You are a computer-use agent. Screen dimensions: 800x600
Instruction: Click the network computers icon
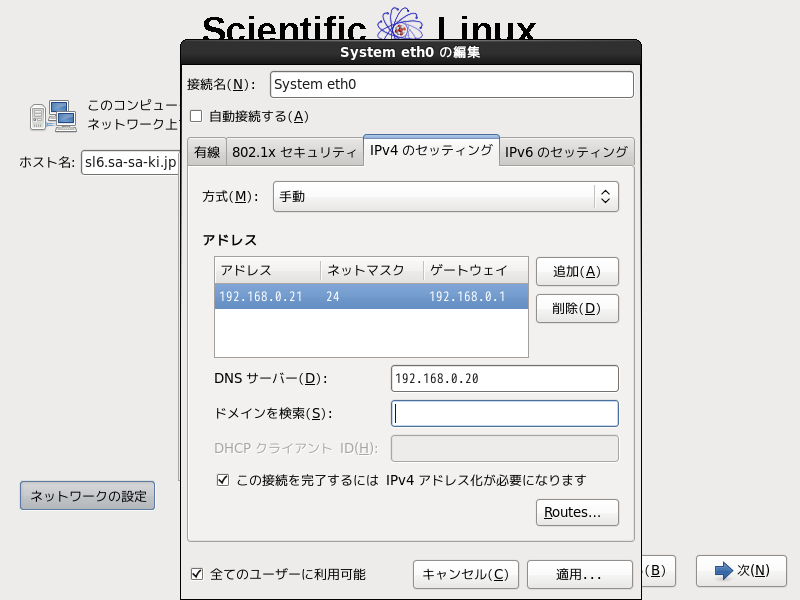[53, 115]
